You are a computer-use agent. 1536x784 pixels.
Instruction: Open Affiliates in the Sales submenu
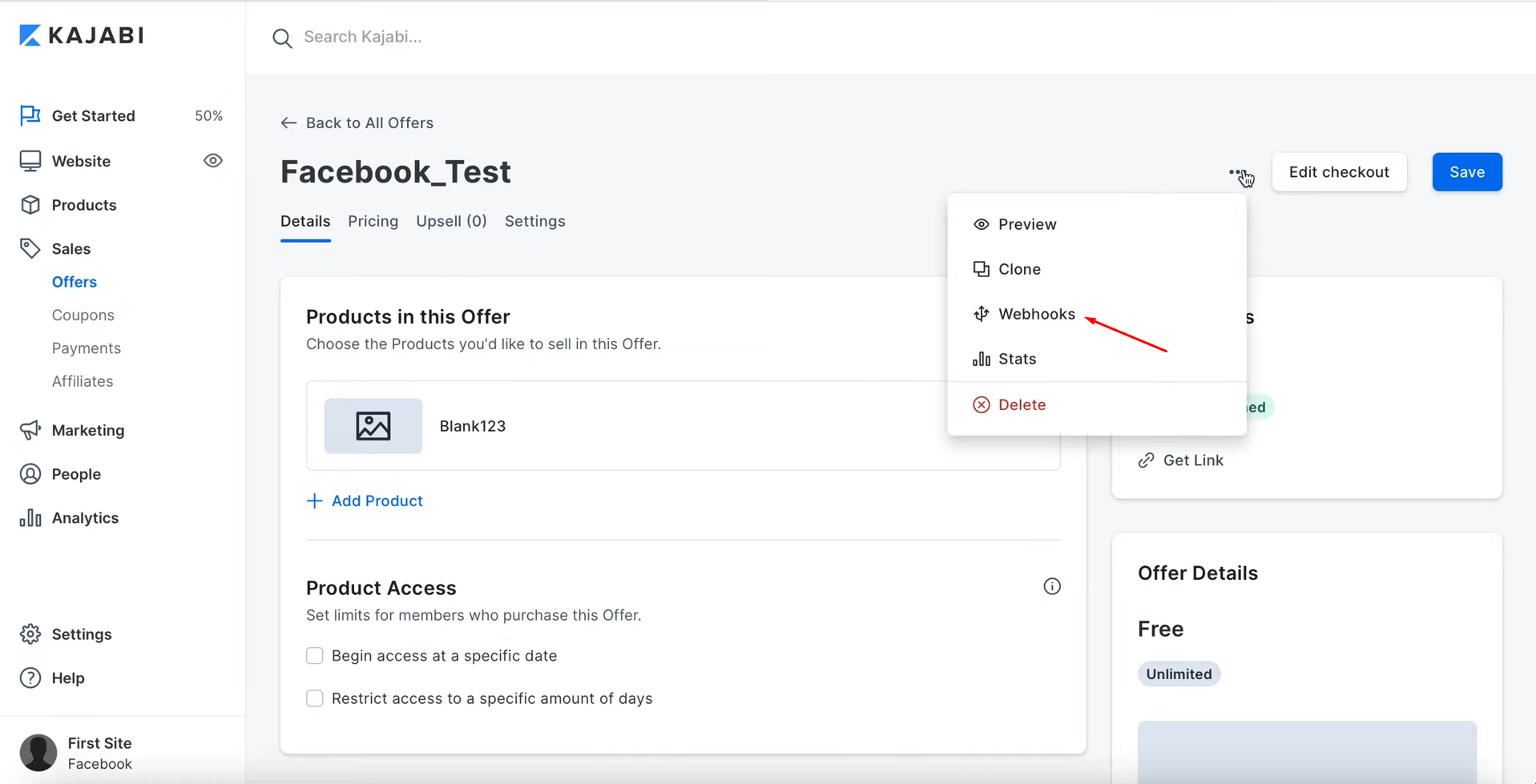point(83,381)
